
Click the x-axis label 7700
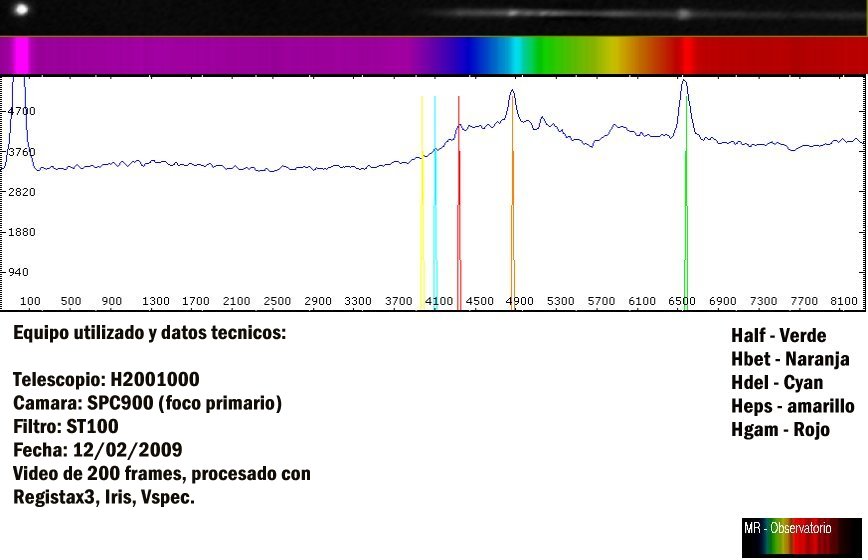pos(804,301)
